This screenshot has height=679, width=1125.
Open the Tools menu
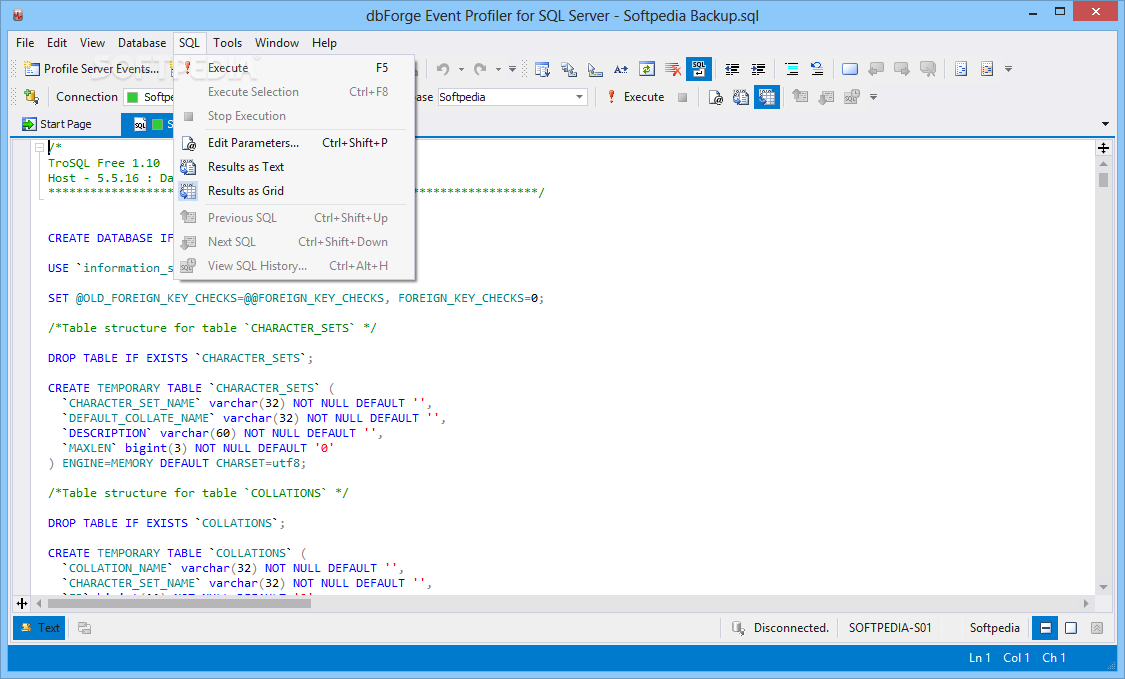[x=227, y=43]
